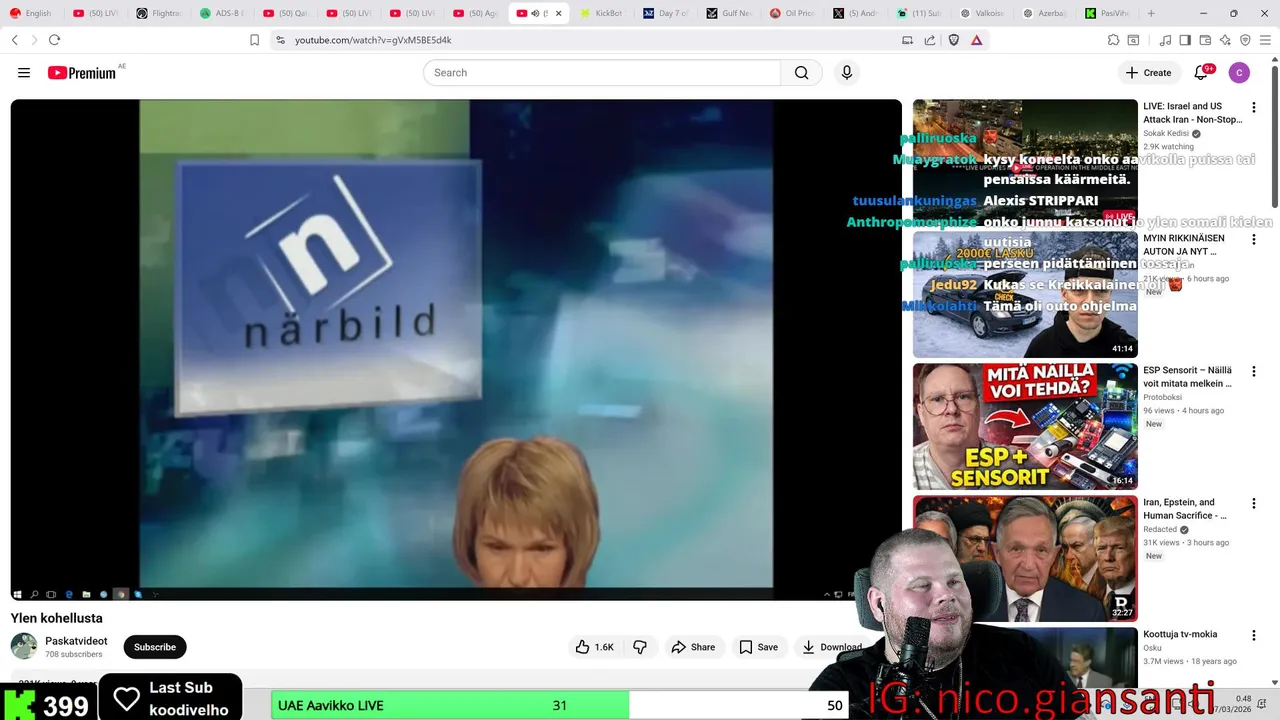Open the Iran, Epstein, and Human Sacrifice title
Screen dimensions: 1280x720
click(1185, 509)
